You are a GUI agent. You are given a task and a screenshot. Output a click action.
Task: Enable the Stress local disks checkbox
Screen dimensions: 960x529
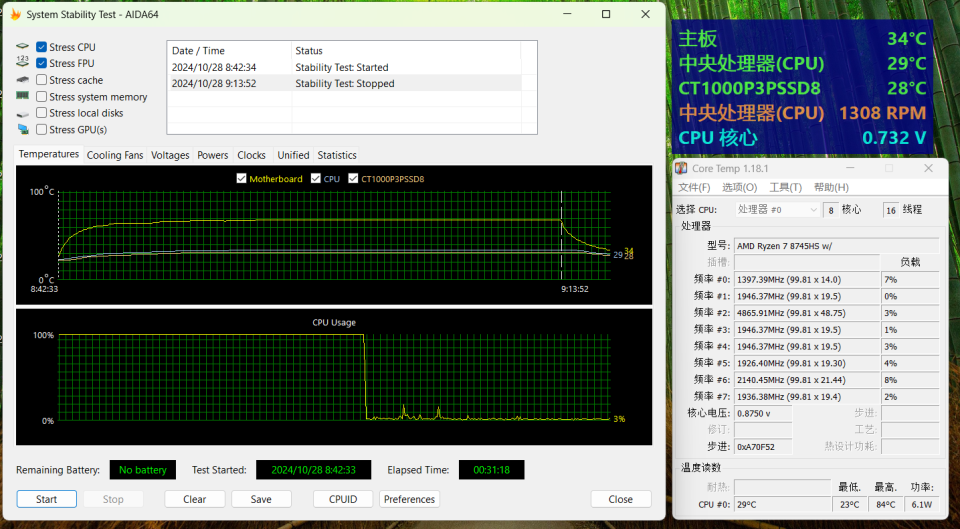42,113
